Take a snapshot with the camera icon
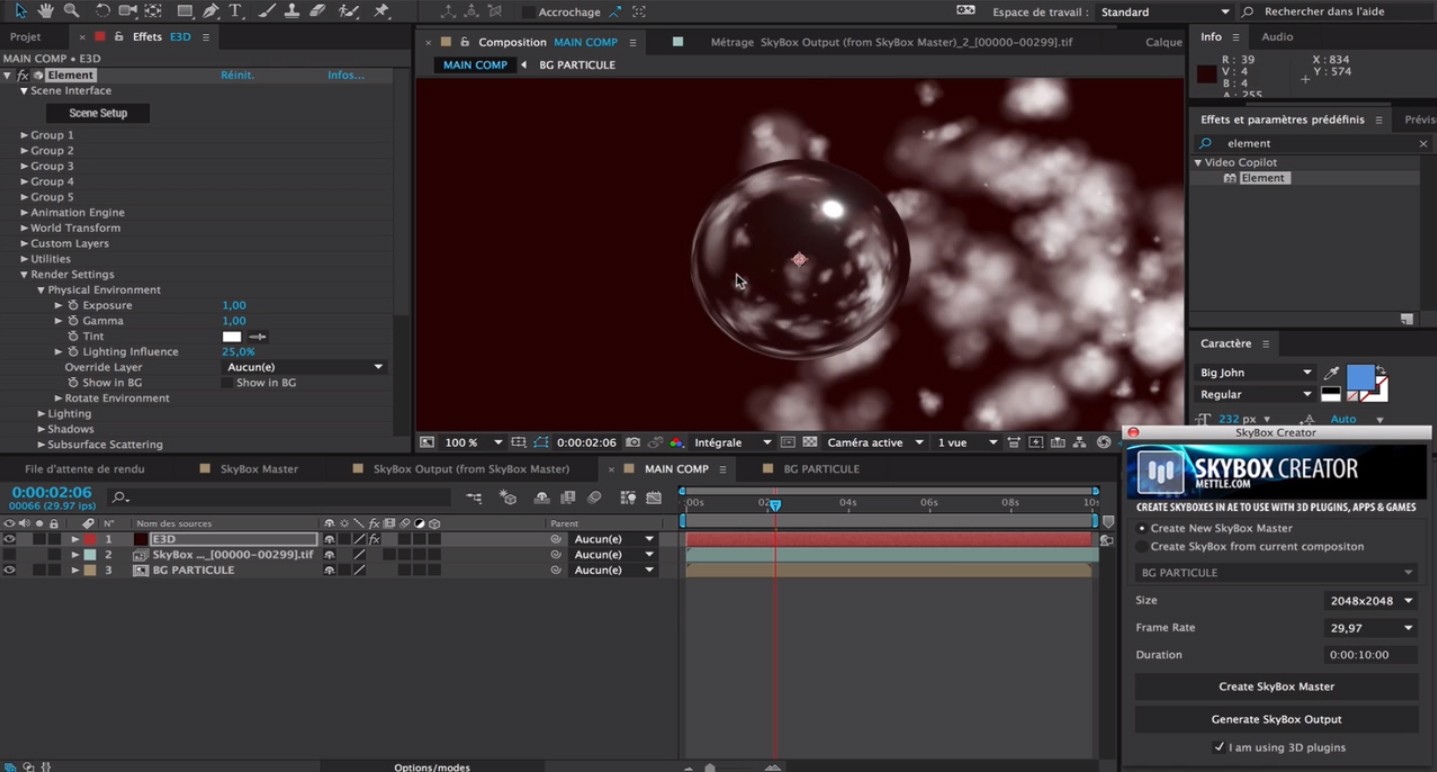Screen dimensions: 1437x772 point(633,442)
